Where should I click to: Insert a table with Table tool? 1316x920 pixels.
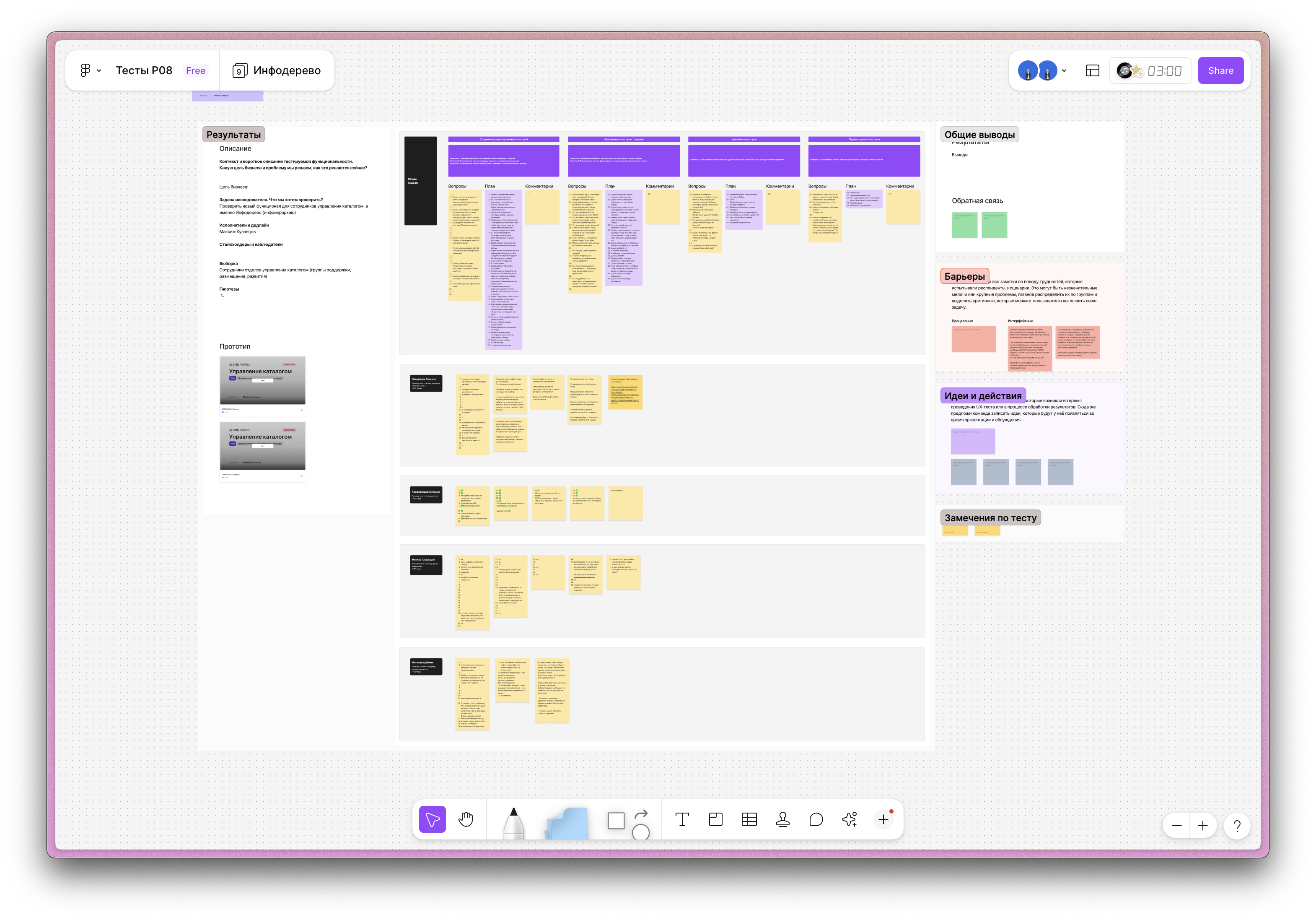(x=749, y=820)
